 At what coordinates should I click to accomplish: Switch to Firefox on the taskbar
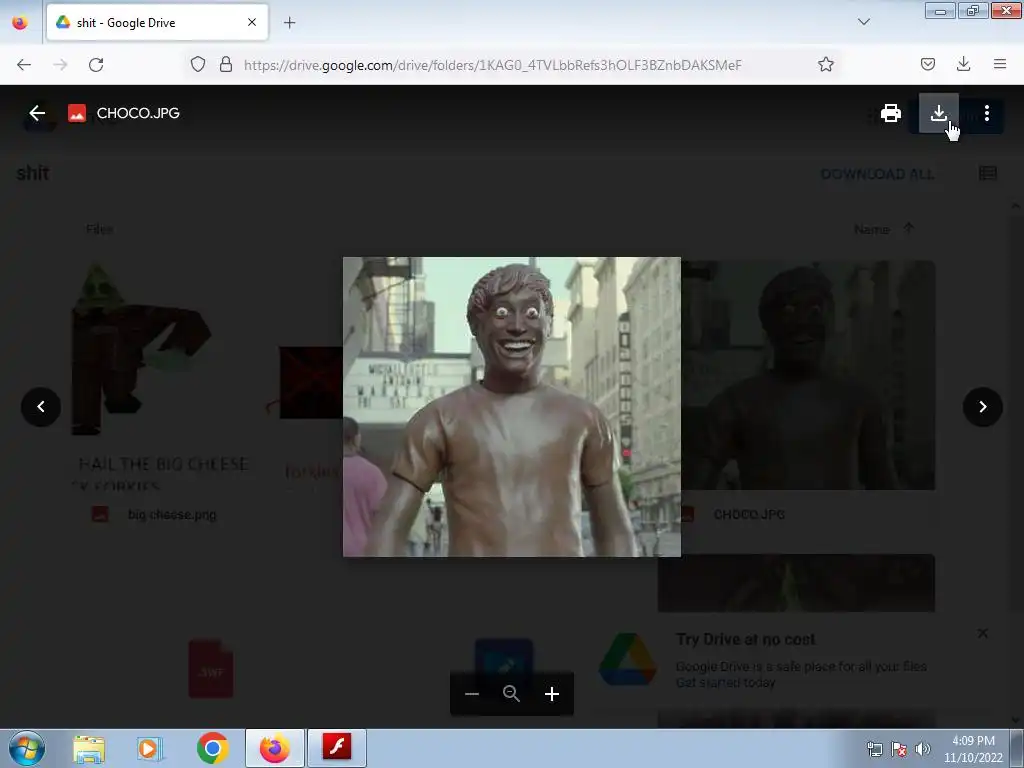click(x=274, y=748)
